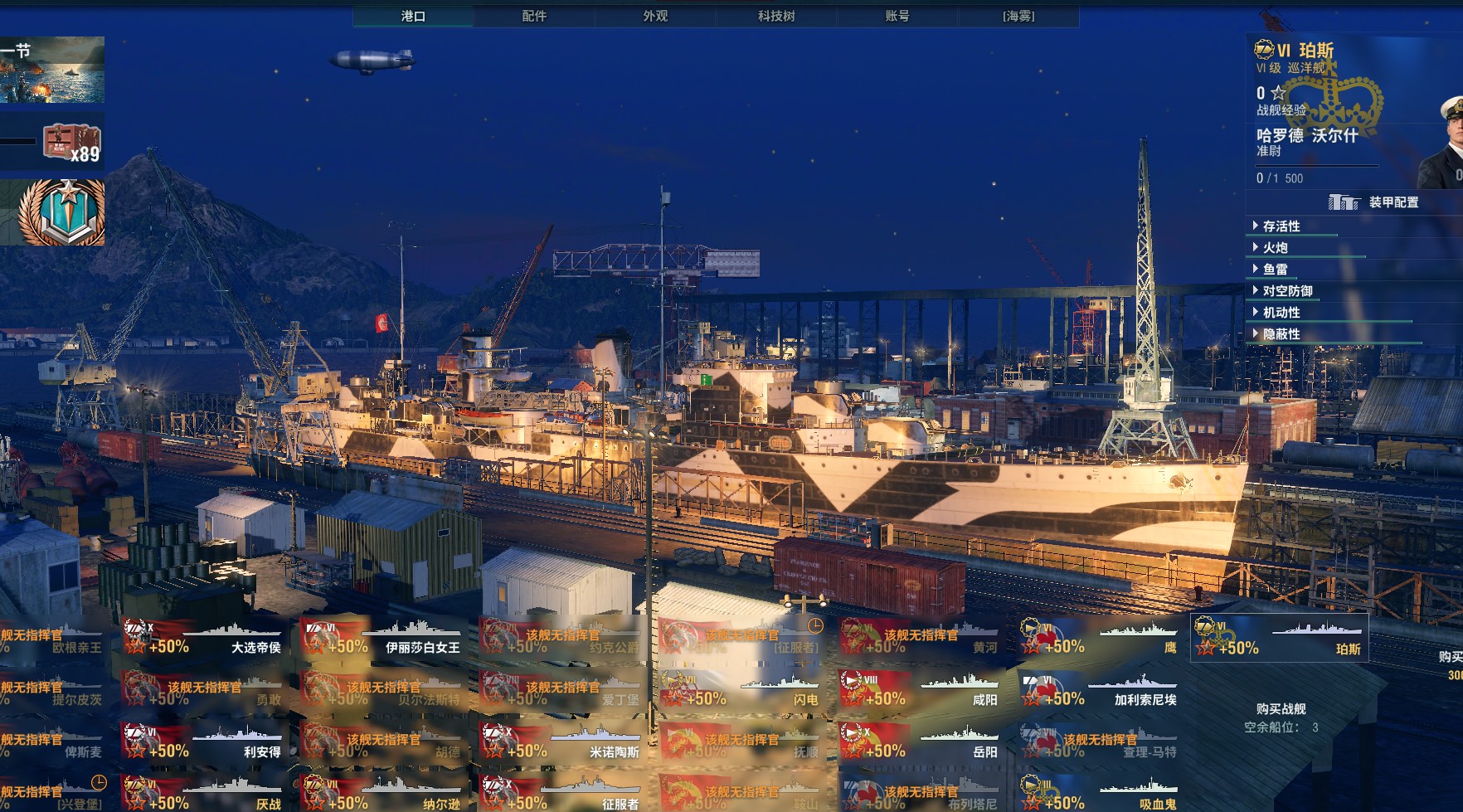The image size is (1463, 812).
Task: Select the 布列塔尼 ship card
Action: (919, 792)
